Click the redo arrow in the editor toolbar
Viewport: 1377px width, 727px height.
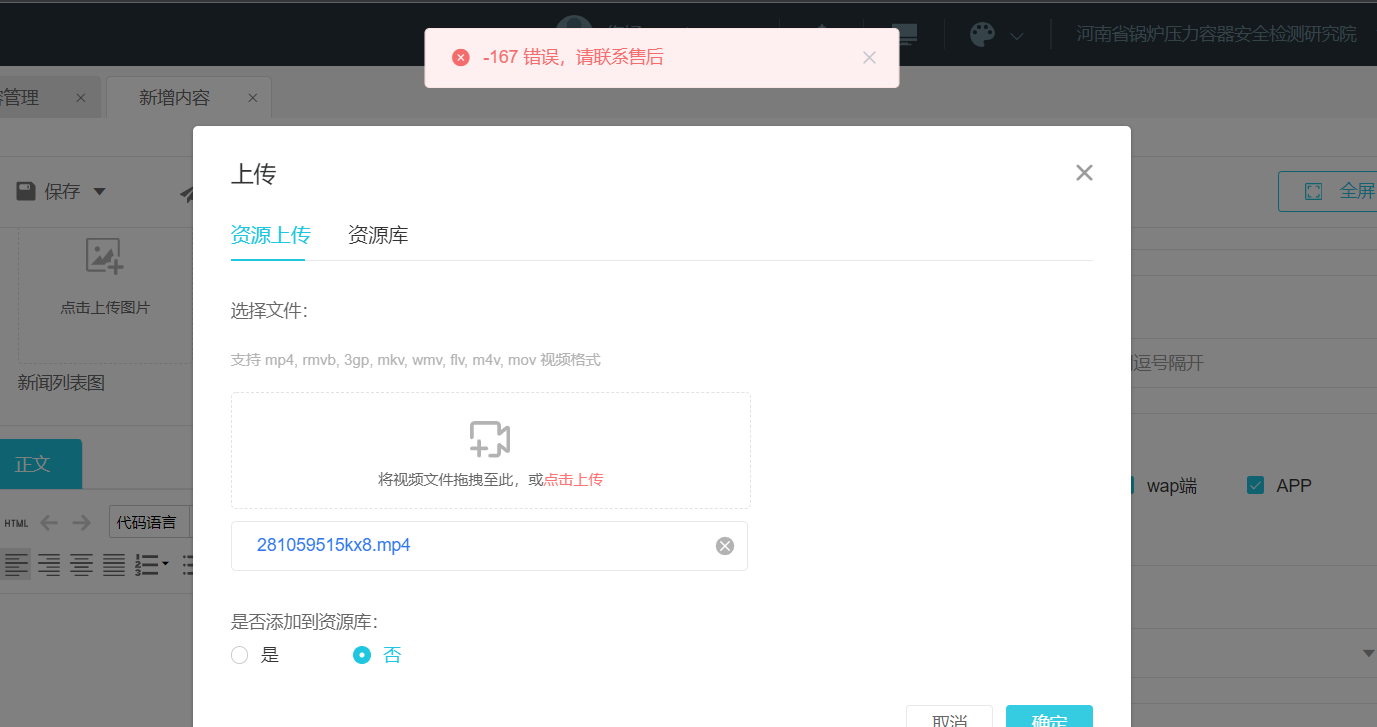pos(82,522)
